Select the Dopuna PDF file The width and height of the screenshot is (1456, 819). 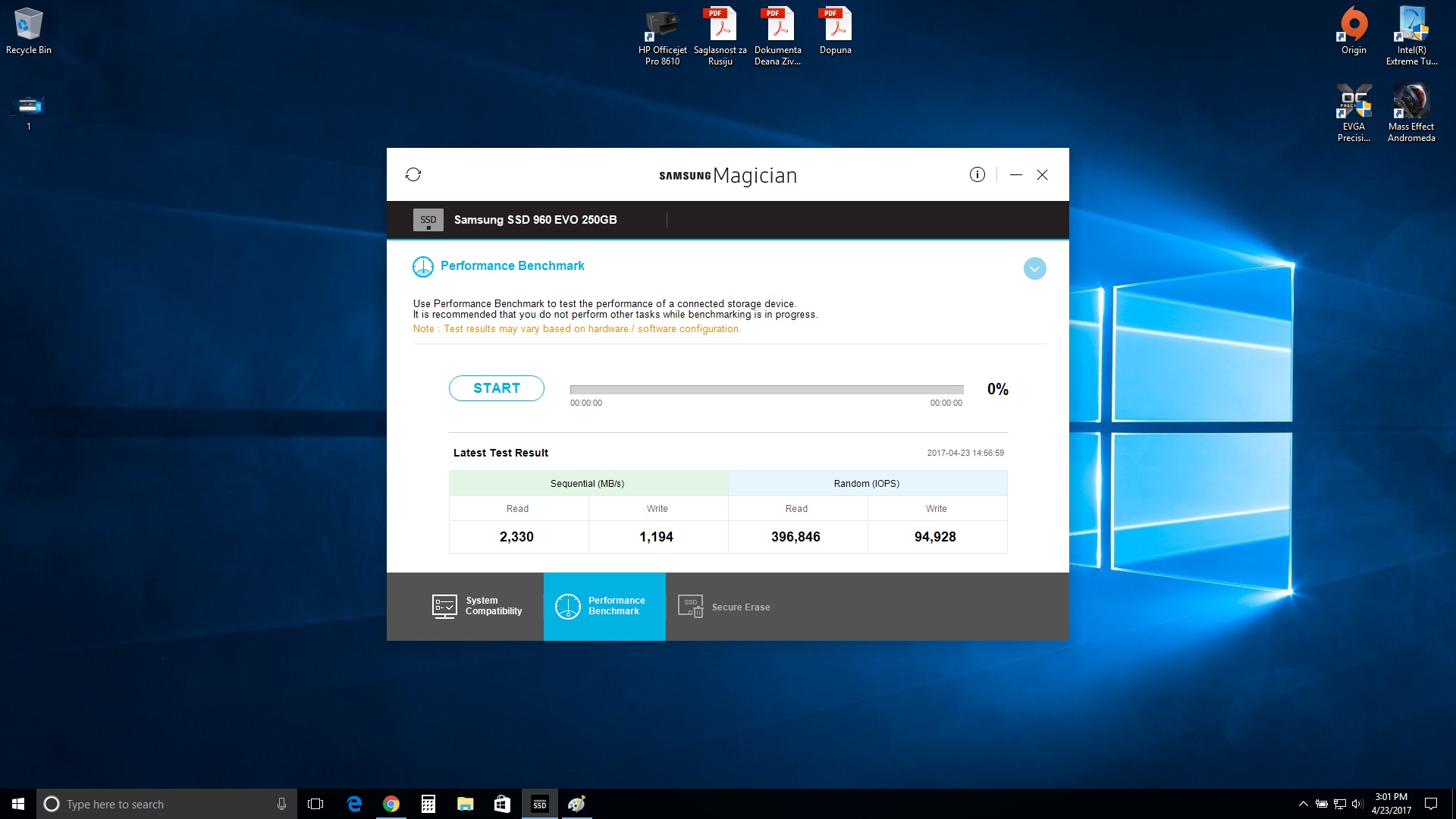click(x=836, y=31)
